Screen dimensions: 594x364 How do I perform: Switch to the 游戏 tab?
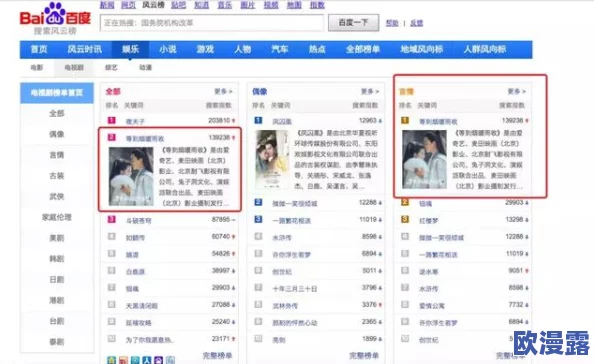click(205, 49)
